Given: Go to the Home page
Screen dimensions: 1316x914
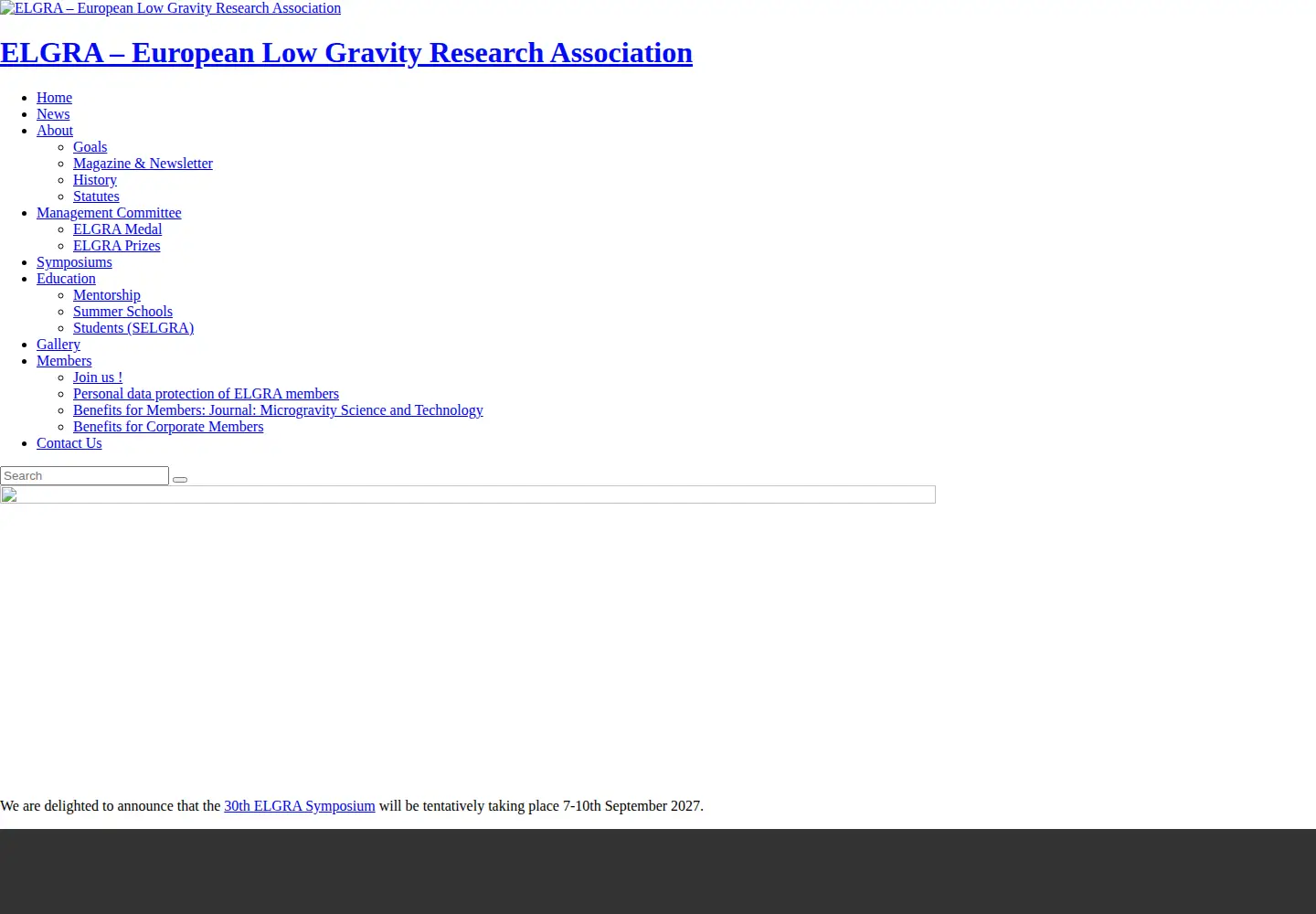Looking at the screenshot, I should (54, 98).
